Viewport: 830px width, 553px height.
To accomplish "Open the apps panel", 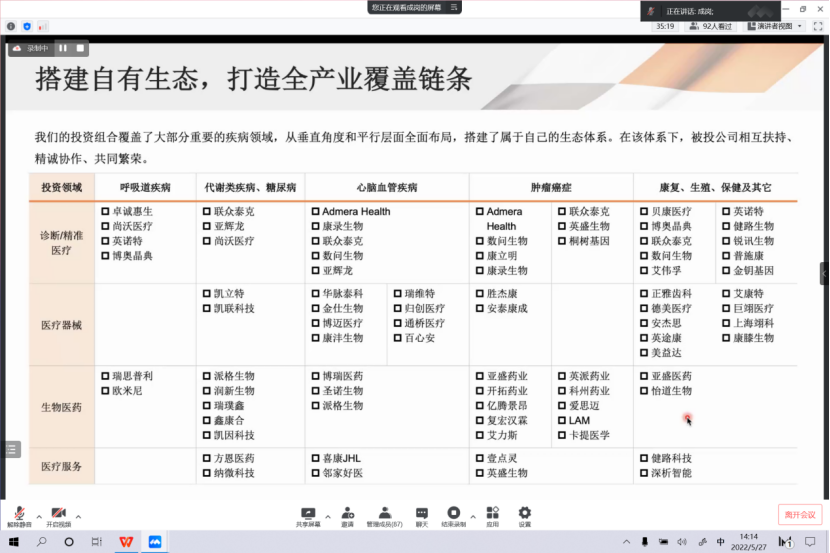I will click(x=493, y=516).
